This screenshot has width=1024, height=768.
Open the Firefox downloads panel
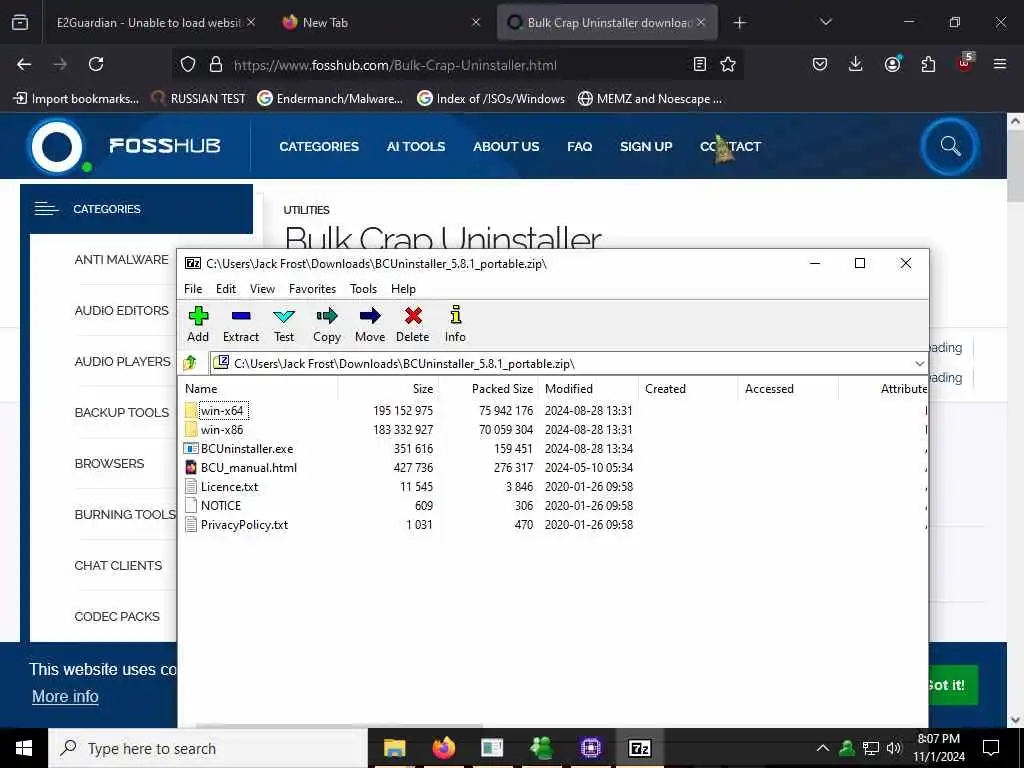pos(856,64)
